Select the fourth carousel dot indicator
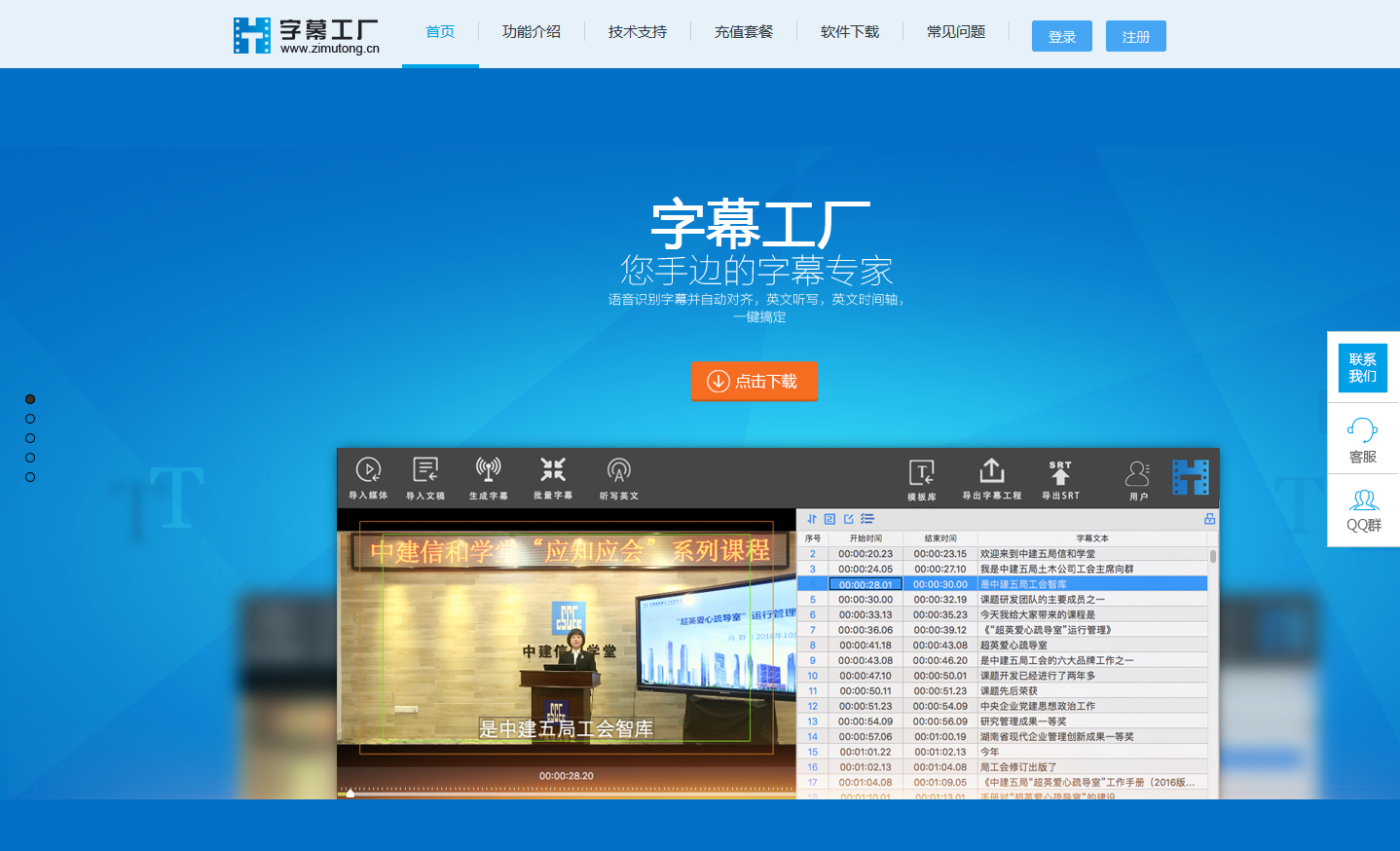 point(30,458)
